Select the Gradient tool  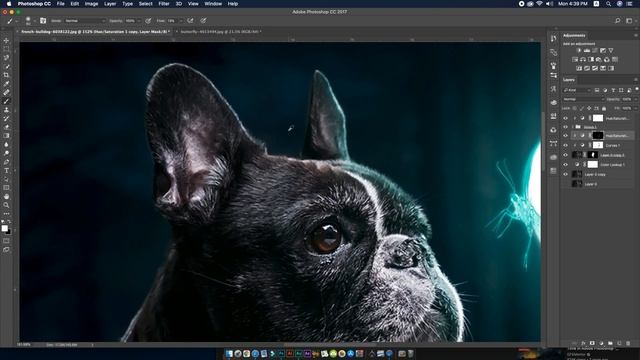pos(6,136)
